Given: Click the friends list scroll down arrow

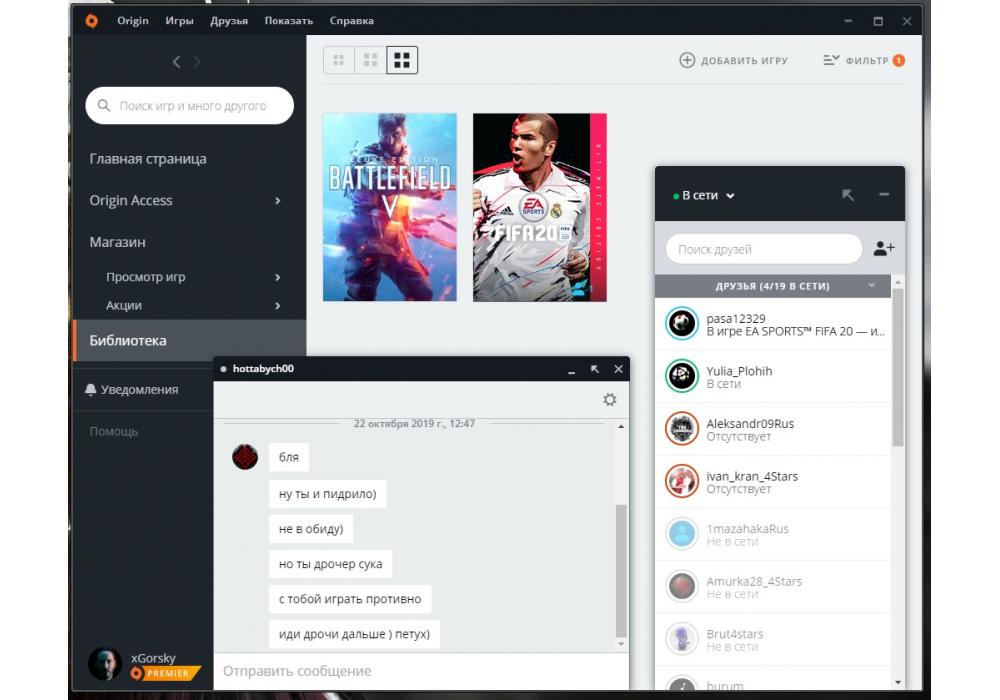Looking at the screenshot, I should click(x=898, y=682).
